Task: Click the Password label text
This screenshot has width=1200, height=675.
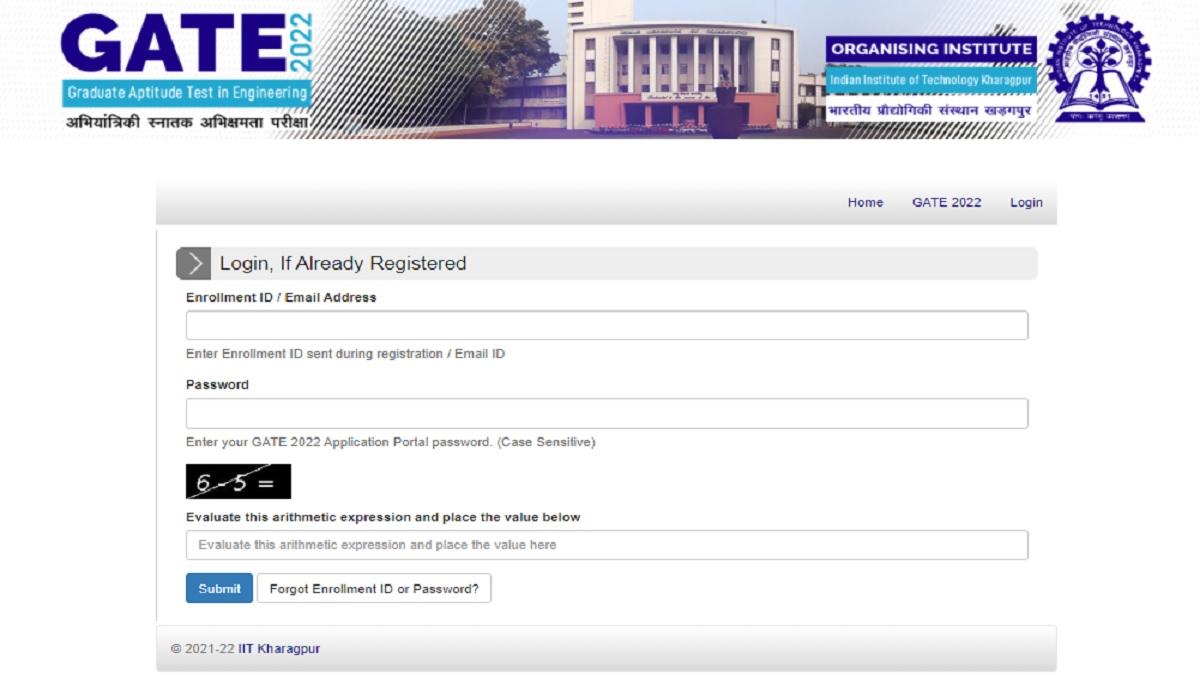Action: pyautogui.click(x=216, y=384)
